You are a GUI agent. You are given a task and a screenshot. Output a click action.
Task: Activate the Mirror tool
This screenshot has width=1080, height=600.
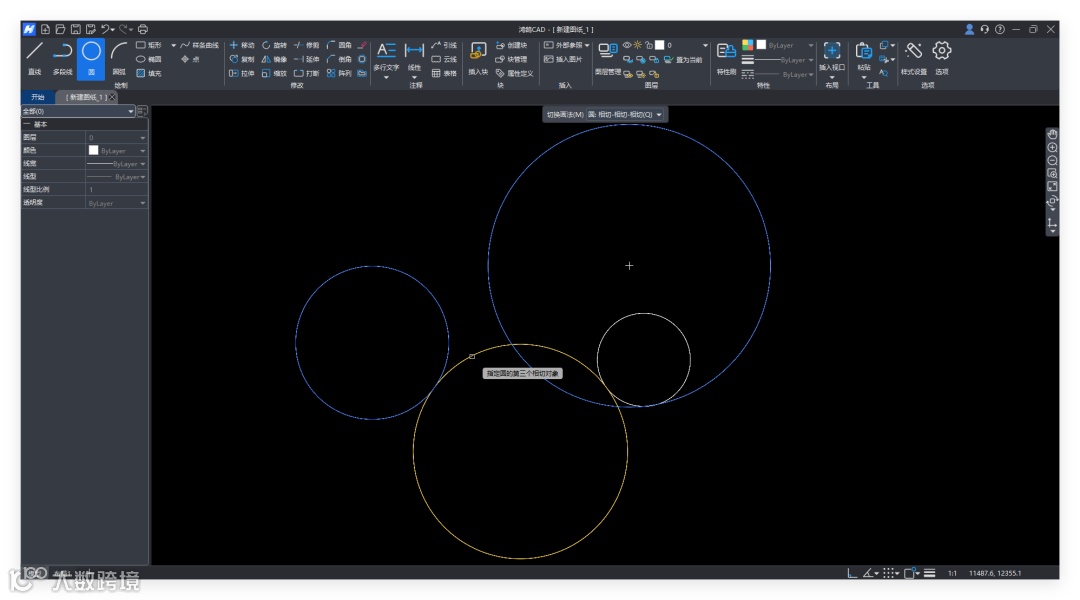click(274, 59)
